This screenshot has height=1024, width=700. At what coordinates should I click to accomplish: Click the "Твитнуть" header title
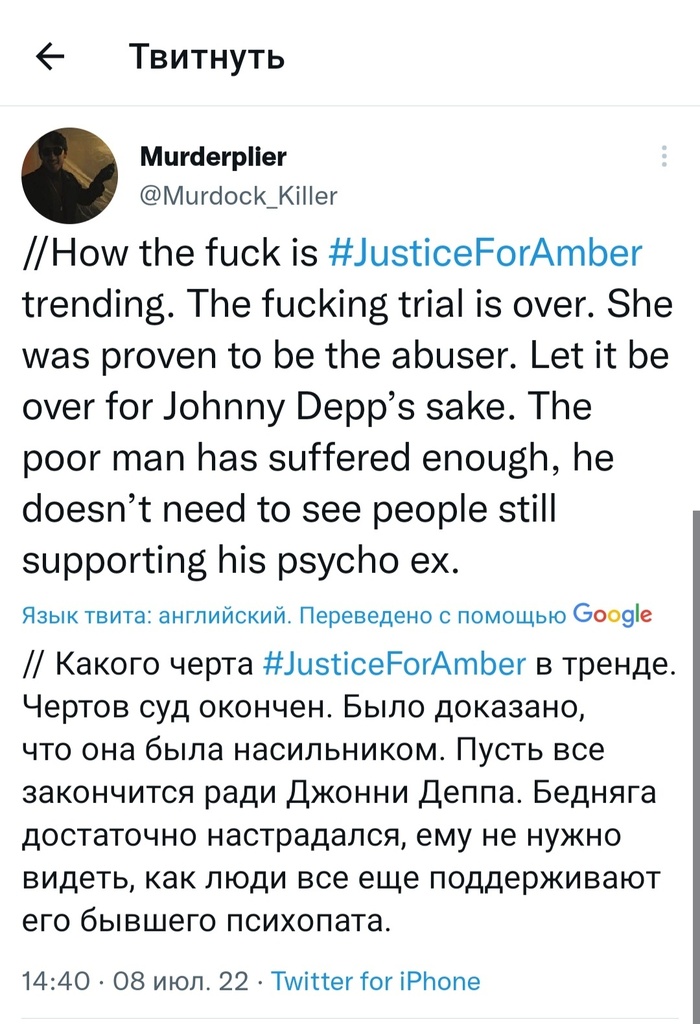point(207,57)
